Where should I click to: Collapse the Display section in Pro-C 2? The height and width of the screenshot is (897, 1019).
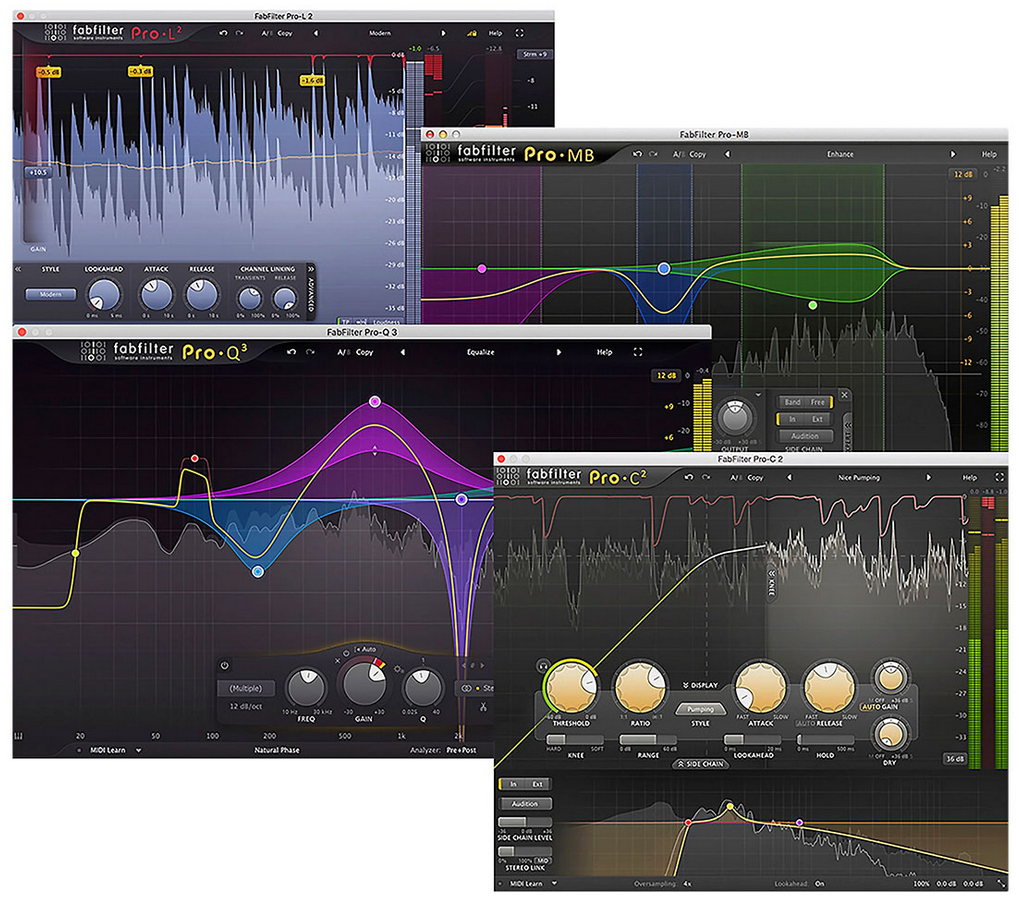700,685
